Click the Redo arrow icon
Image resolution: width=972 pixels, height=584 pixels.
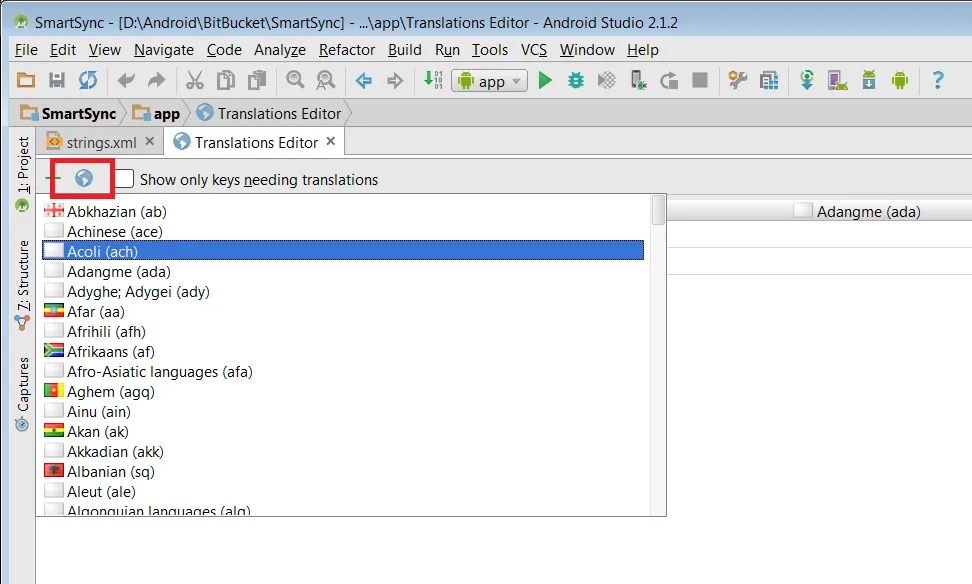(x=157, y=80)
